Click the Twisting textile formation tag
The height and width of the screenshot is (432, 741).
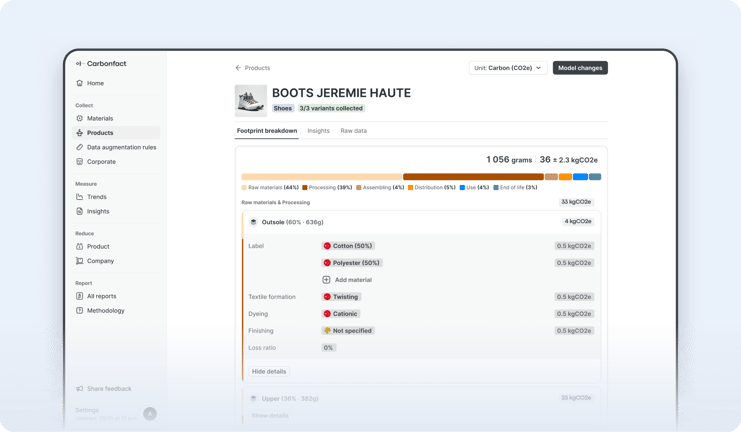click(341, 297)
